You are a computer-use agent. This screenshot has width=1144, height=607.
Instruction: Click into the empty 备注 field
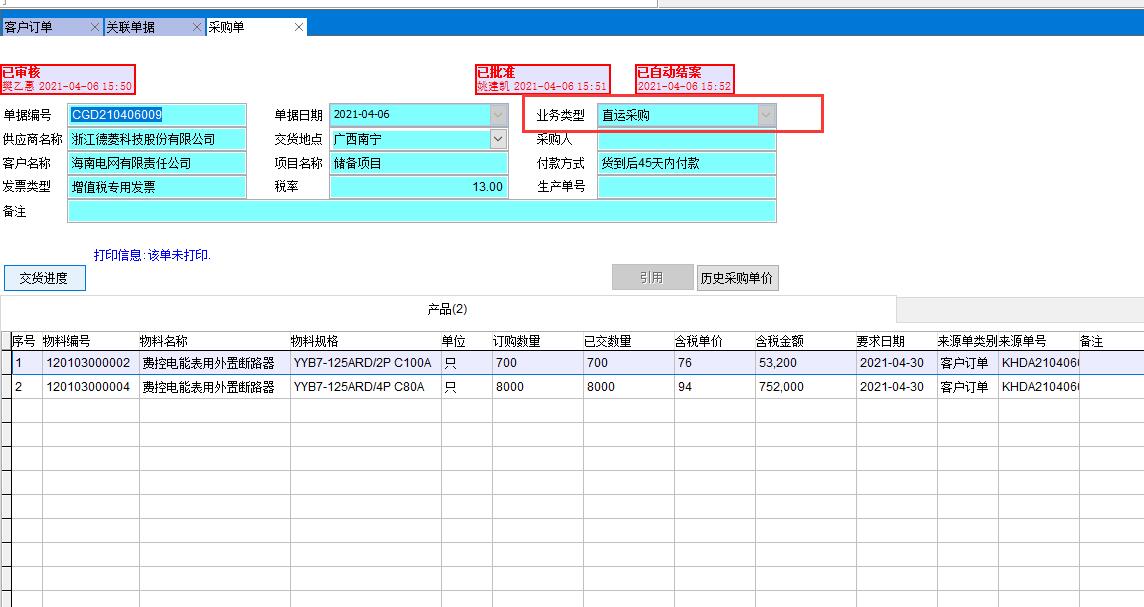pyautogui.click(x=420, y=211)
